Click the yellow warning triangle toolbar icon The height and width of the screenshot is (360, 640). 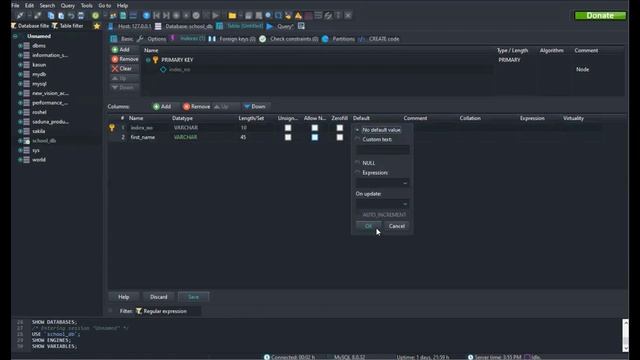[x=298, y=16]
